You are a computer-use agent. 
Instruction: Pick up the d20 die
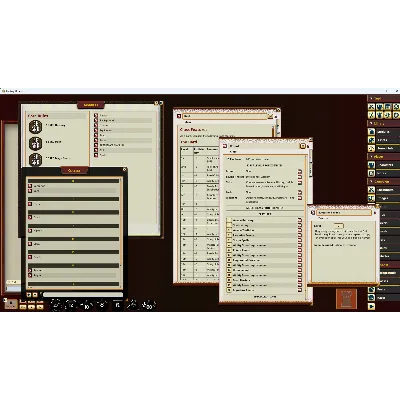(x=56, y=304)
